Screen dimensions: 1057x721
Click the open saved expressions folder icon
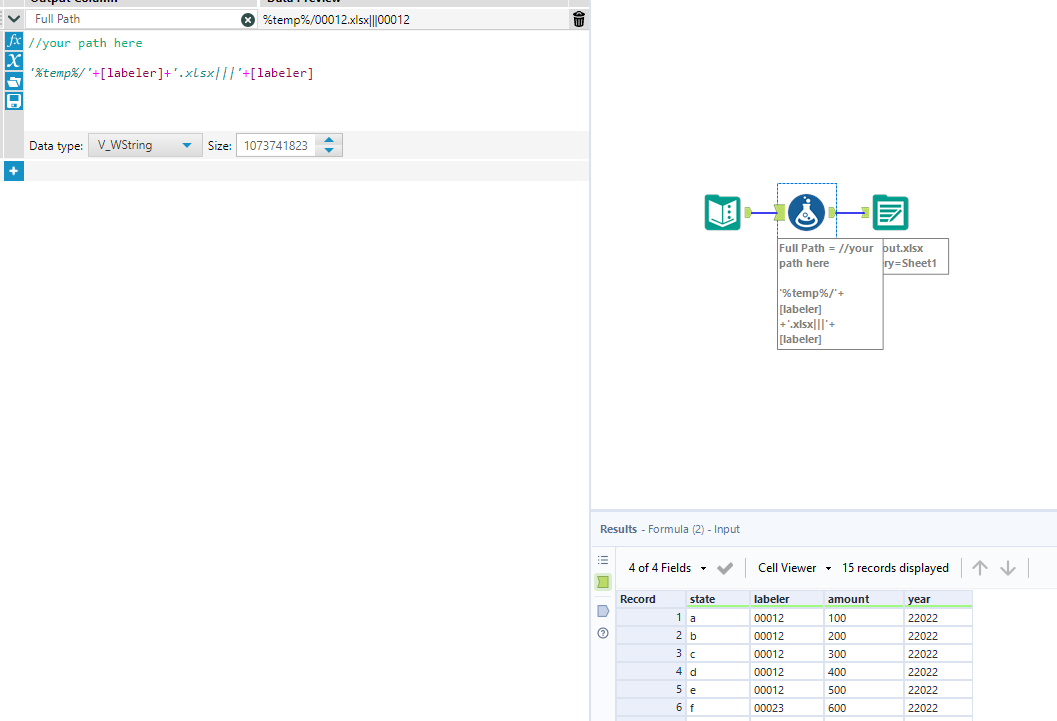tap(14, 81)
